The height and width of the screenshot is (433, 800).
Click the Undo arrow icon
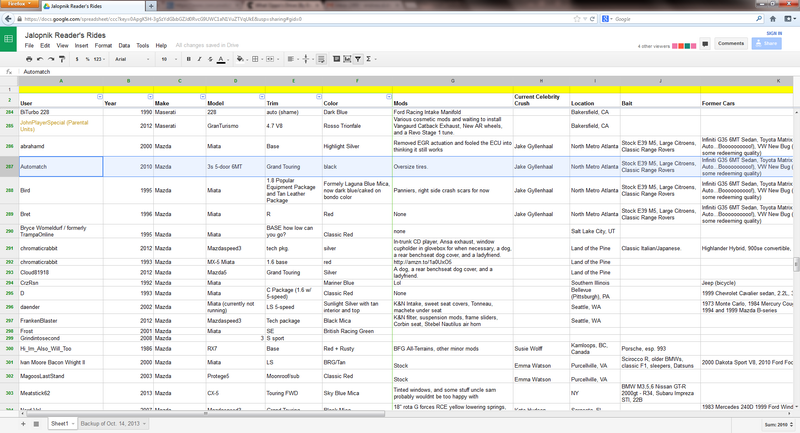tap(40, 59)
